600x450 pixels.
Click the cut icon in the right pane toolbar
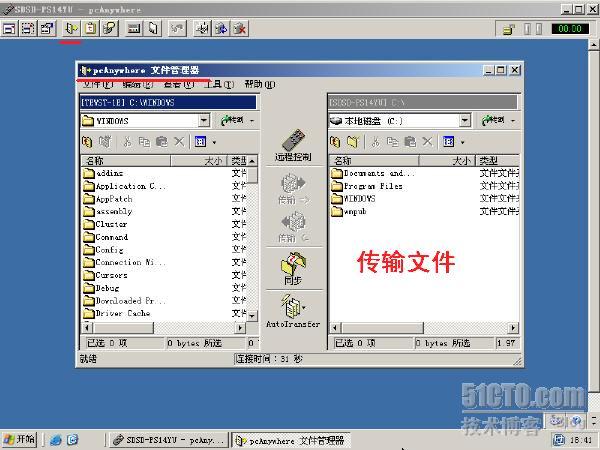pos(375,142)
